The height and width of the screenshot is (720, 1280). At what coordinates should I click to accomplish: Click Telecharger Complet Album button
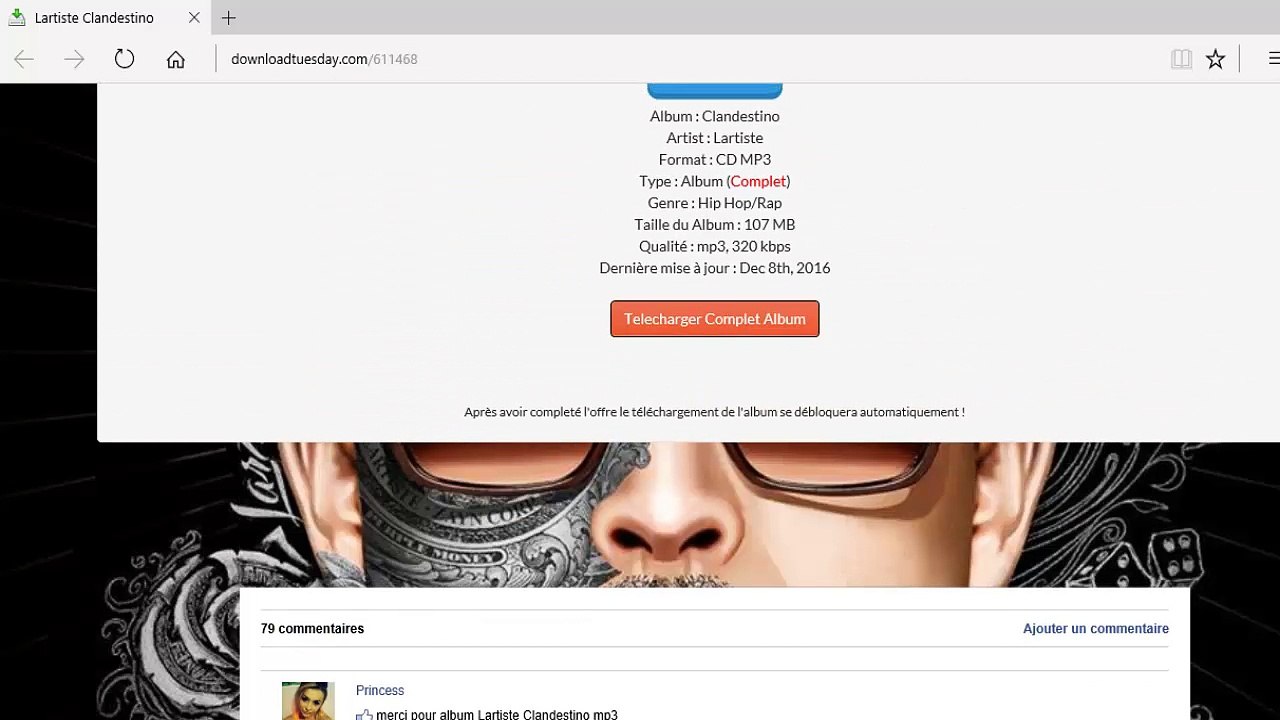click(x=715, y=319)
